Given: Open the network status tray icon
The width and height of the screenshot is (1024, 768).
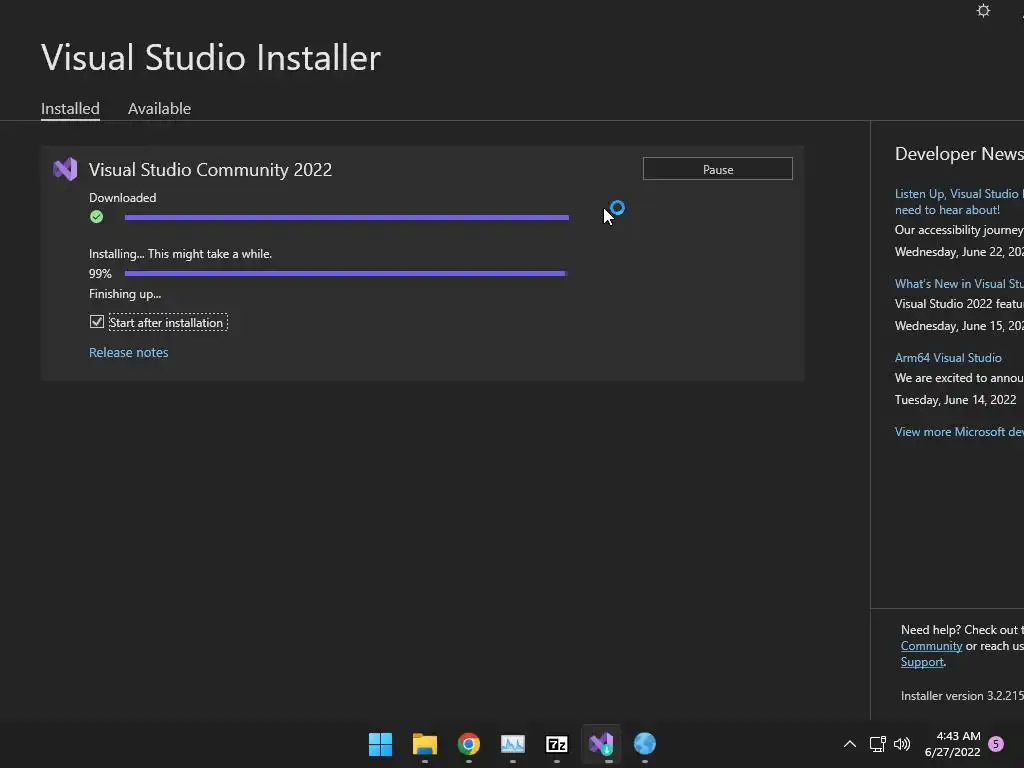Looking at the screenshot, I should pos(877,744).
